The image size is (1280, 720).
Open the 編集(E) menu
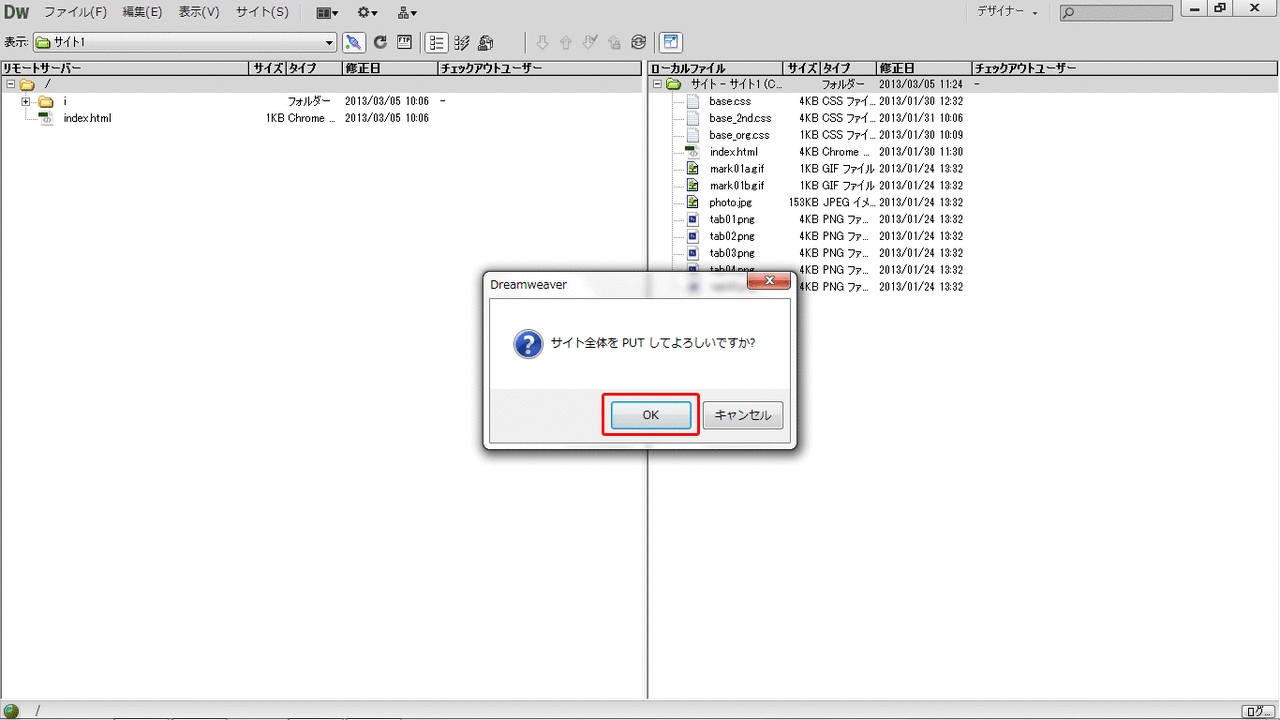point(142,12)
